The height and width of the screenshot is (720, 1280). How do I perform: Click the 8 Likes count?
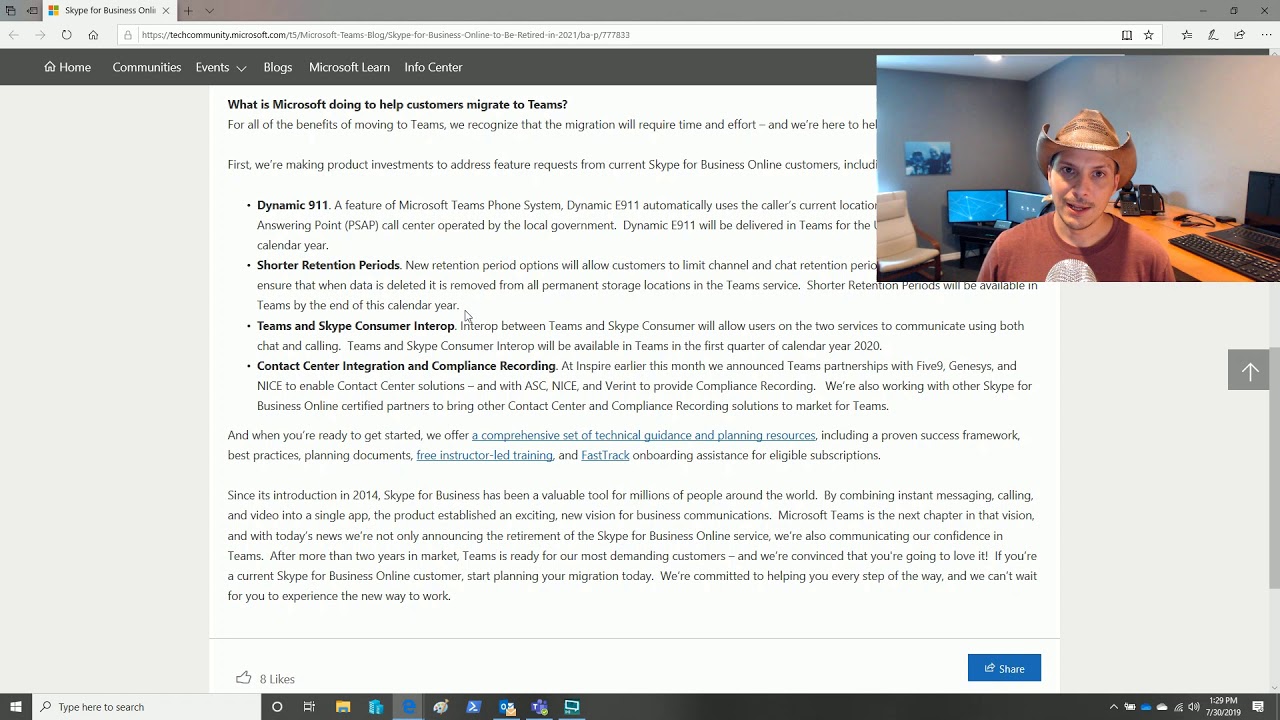[277, 679]
